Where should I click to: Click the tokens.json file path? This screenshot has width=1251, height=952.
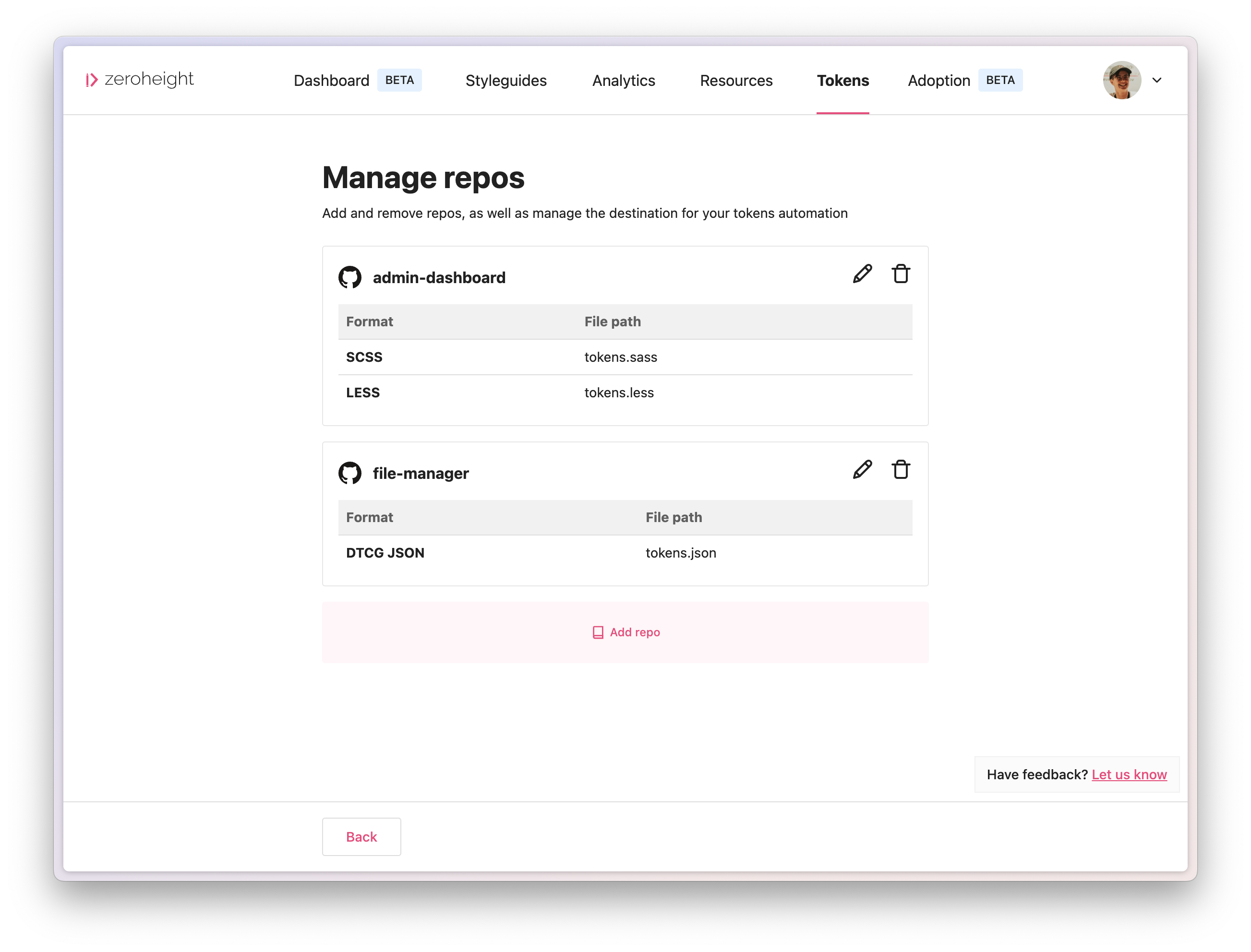[x=681, y=553]
